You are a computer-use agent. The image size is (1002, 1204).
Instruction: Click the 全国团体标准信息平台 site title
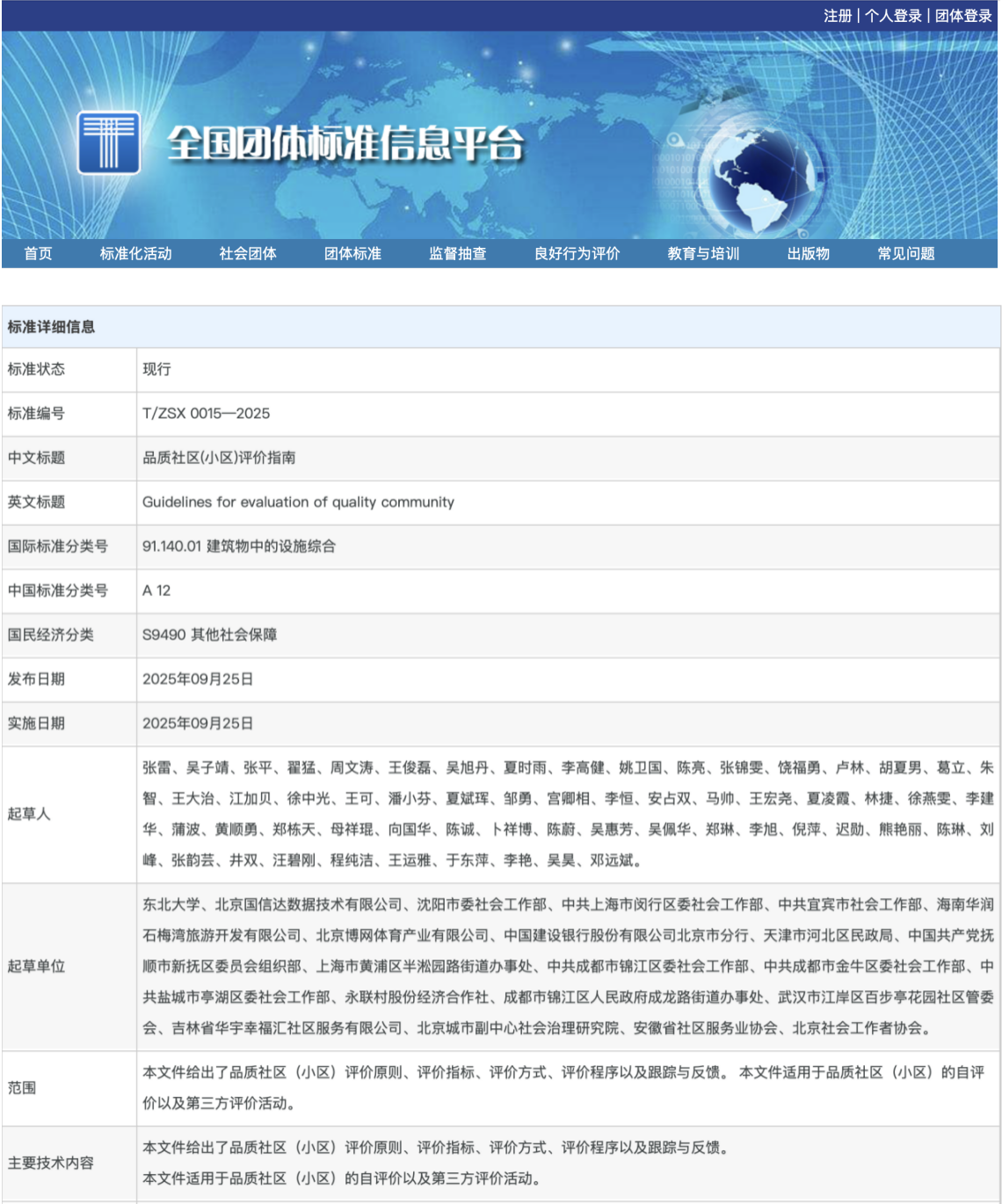pyautogui.click(x=345, y=144)
